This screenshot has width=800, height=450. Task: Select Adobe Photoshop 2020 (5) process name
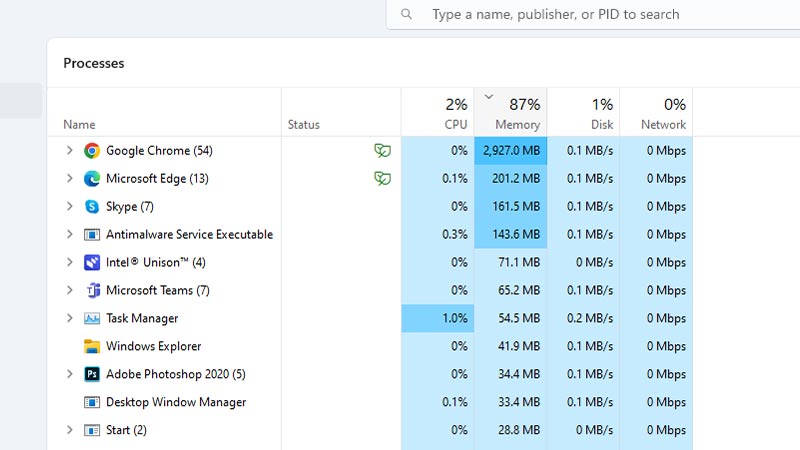point(176,374)
